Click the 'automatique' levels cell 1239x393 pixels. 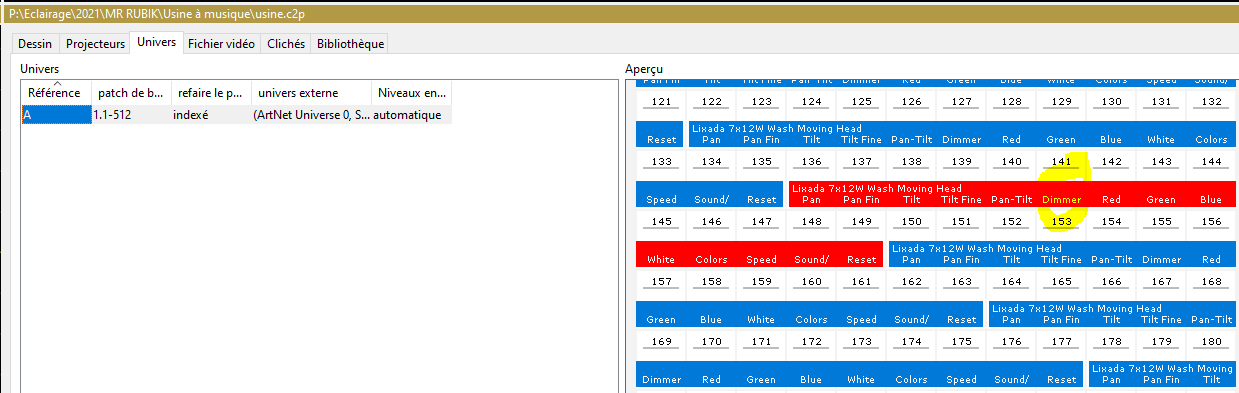(x=411, y=115)
